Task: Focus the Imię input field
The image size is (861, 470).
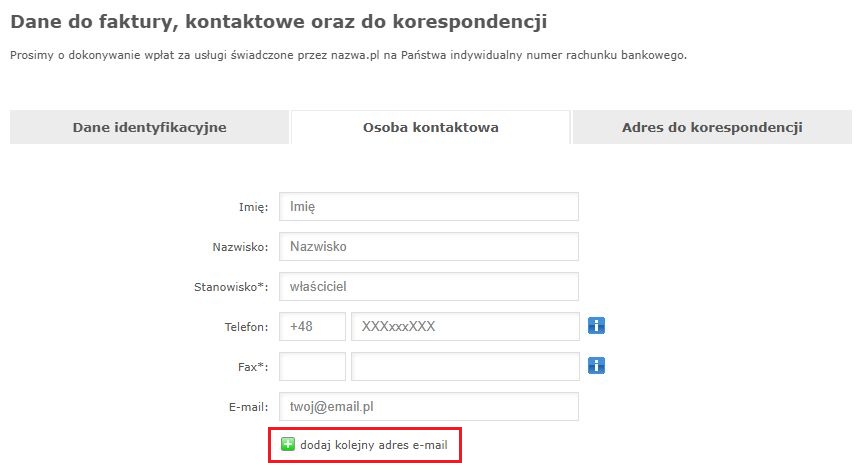Action: click(429, 206)
